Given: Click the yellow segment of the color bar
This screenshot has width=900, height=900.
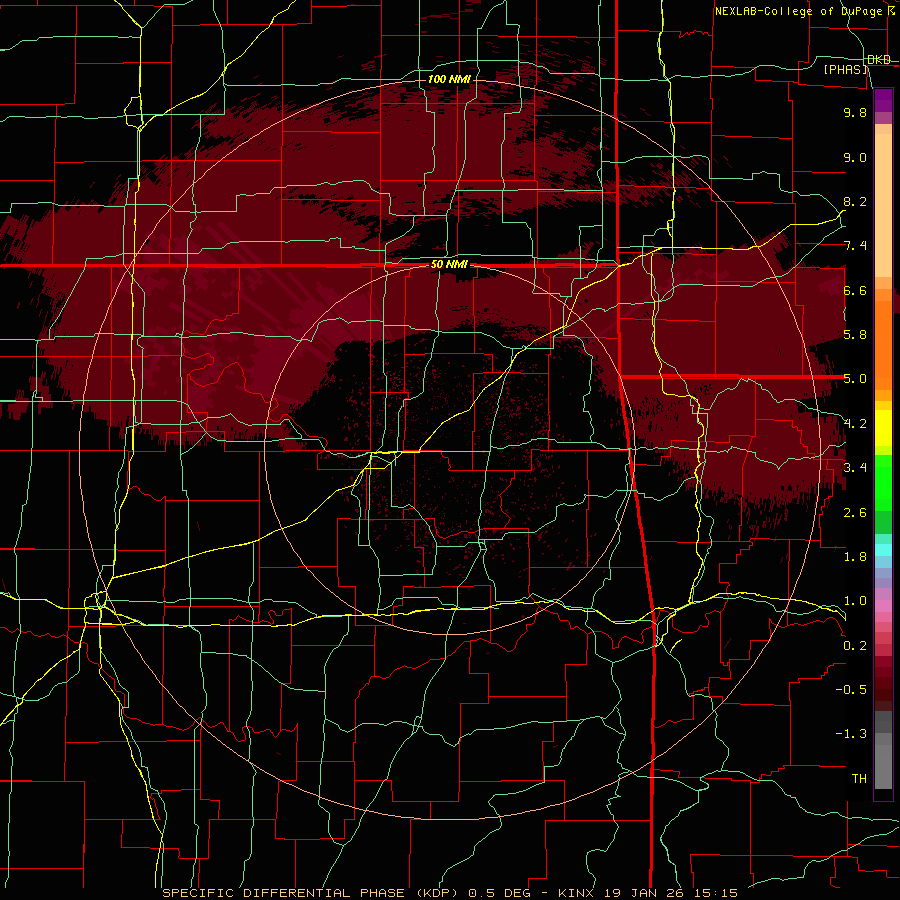Looking at the screenshot, I should click(883, 428).
